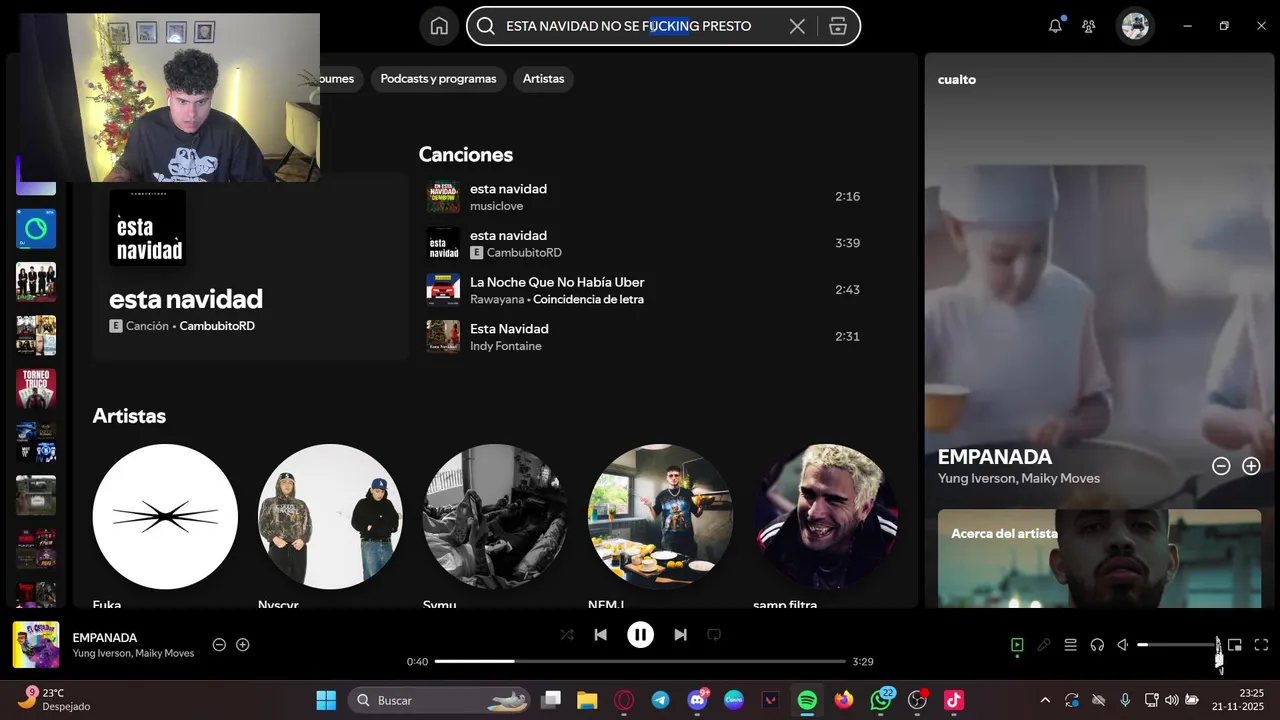1280x720 pixels.
Task: Open CambubitoRD link in top result
Action: pos(217,326)
